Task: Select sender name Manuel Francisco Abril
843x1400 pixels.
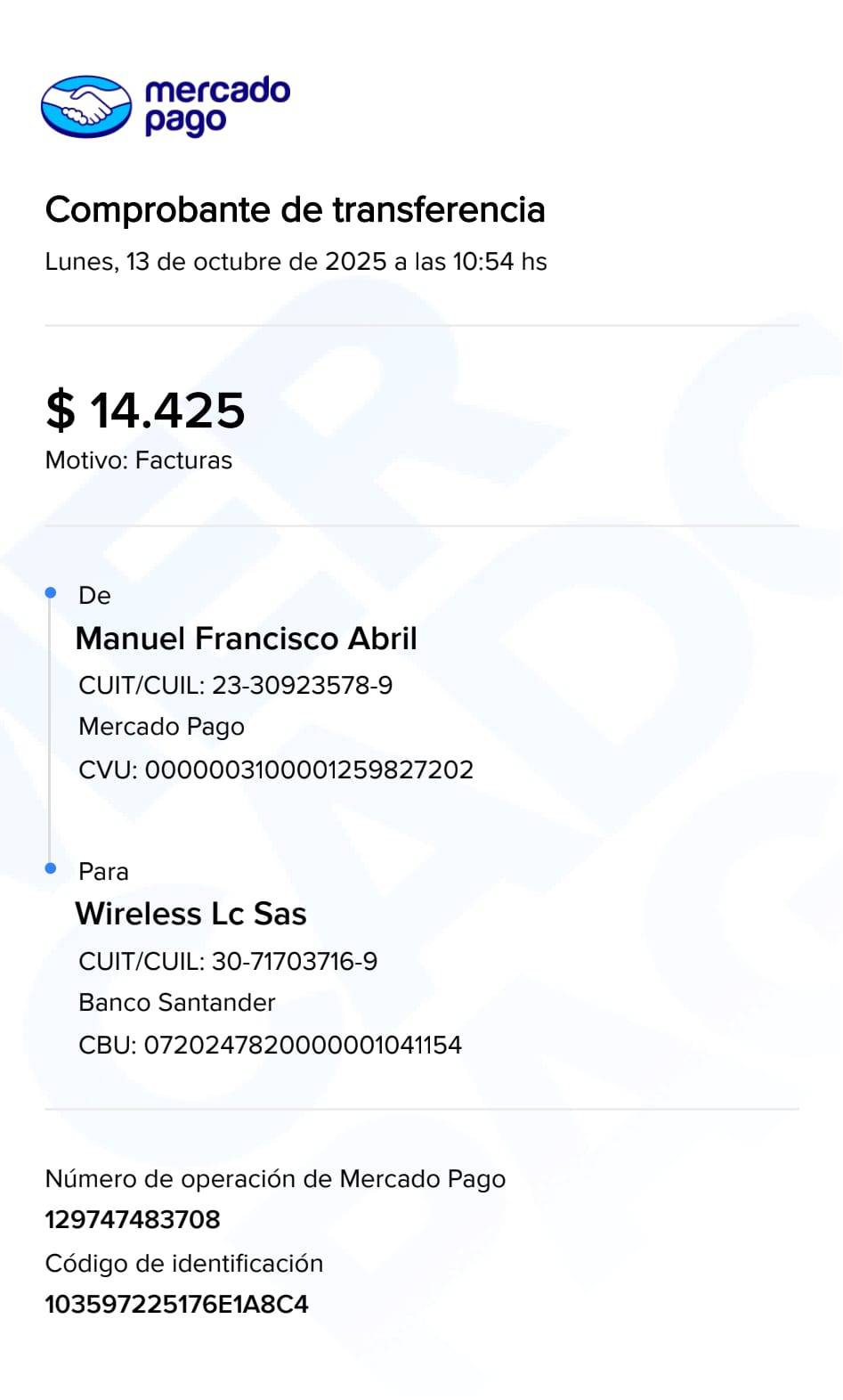Action: (x=246, y=639)
